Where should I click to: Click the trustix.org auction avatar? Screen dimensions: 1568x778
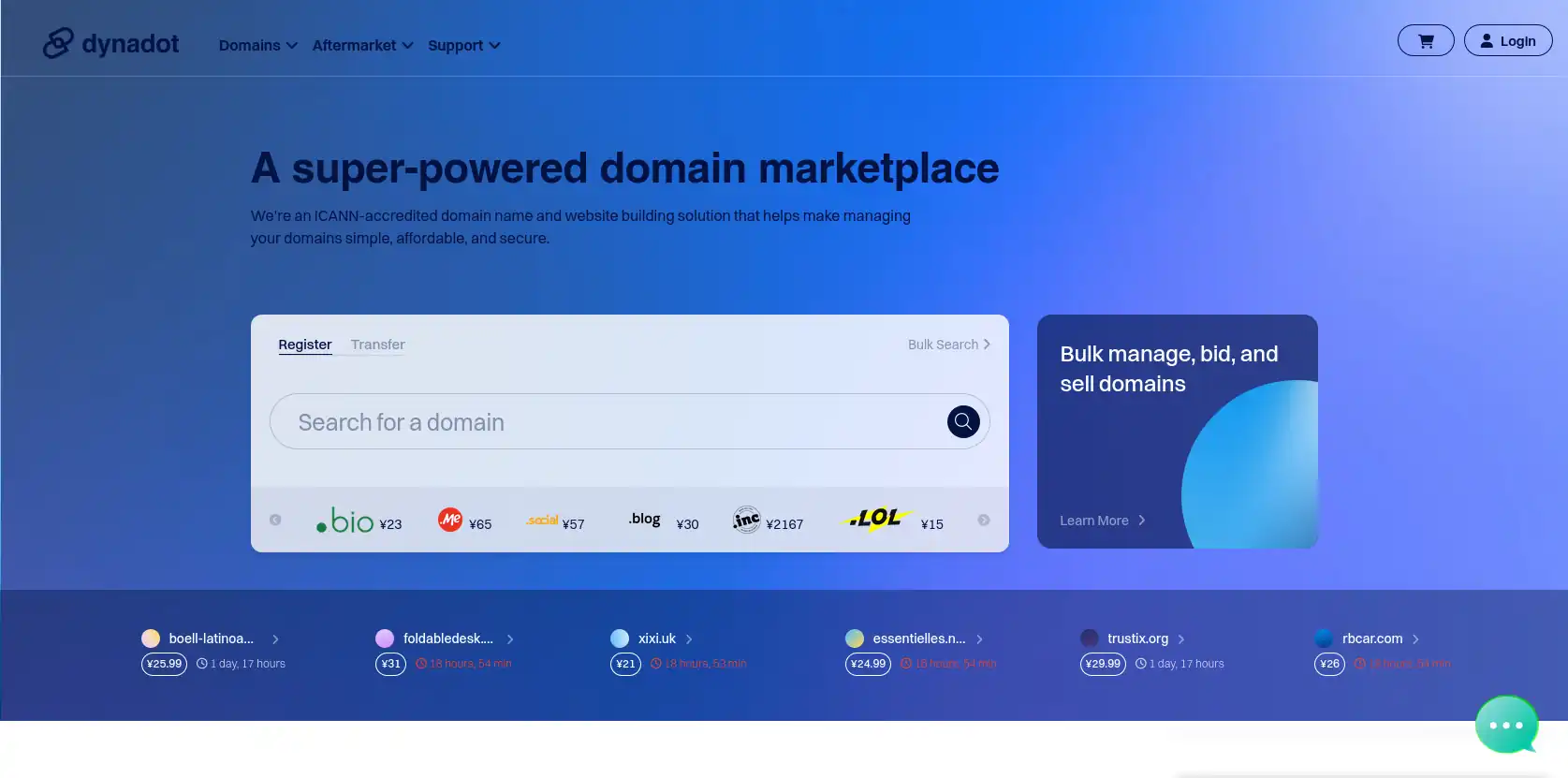click(1090, 639)
